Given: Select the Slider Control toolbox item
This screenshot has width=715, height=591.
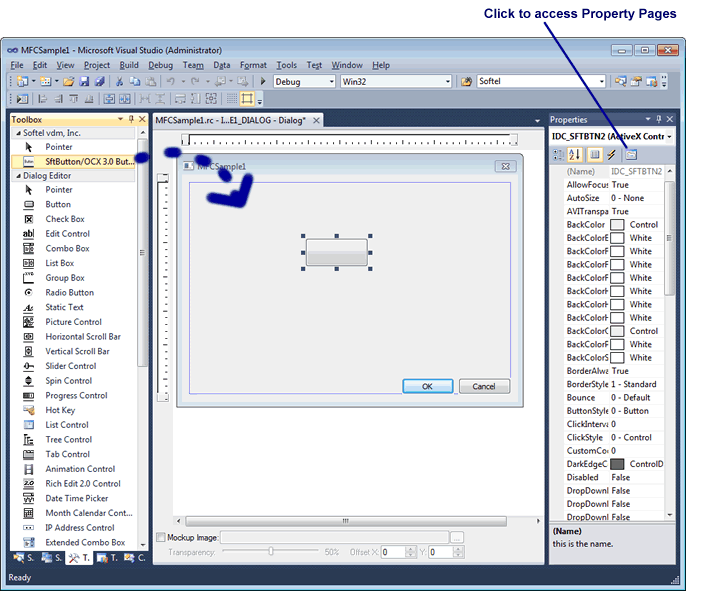Looking at the screenshot, I should click(x=70, y=366).
